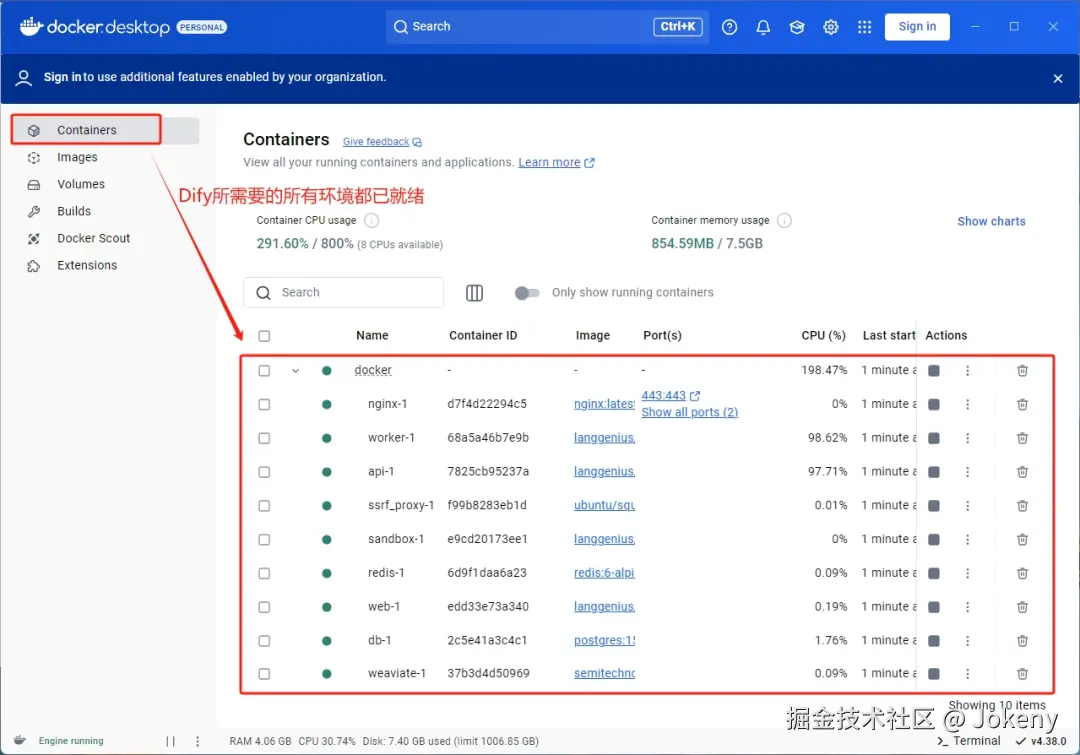The image size is (1080, 755).
Task: Open the postgres image link for db-1
Action: tap(604, 641)
